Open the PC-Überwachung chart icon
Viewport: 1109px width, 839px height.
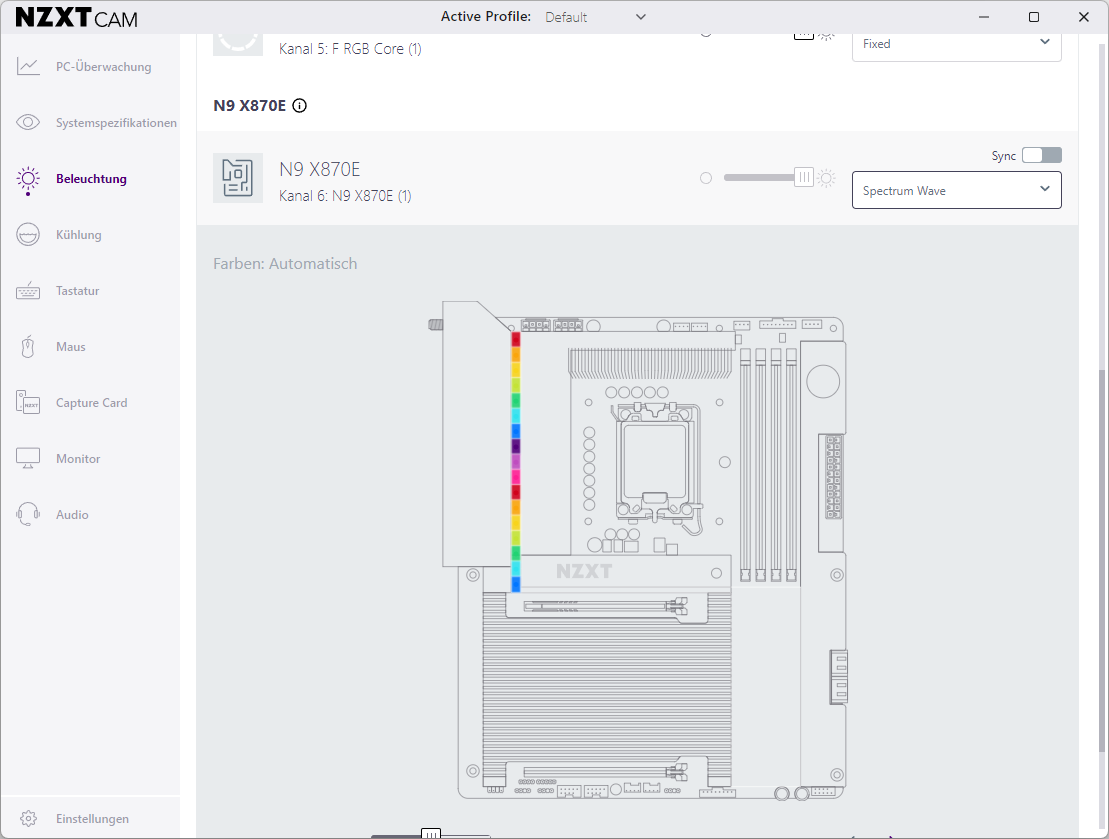pos(28,67)
